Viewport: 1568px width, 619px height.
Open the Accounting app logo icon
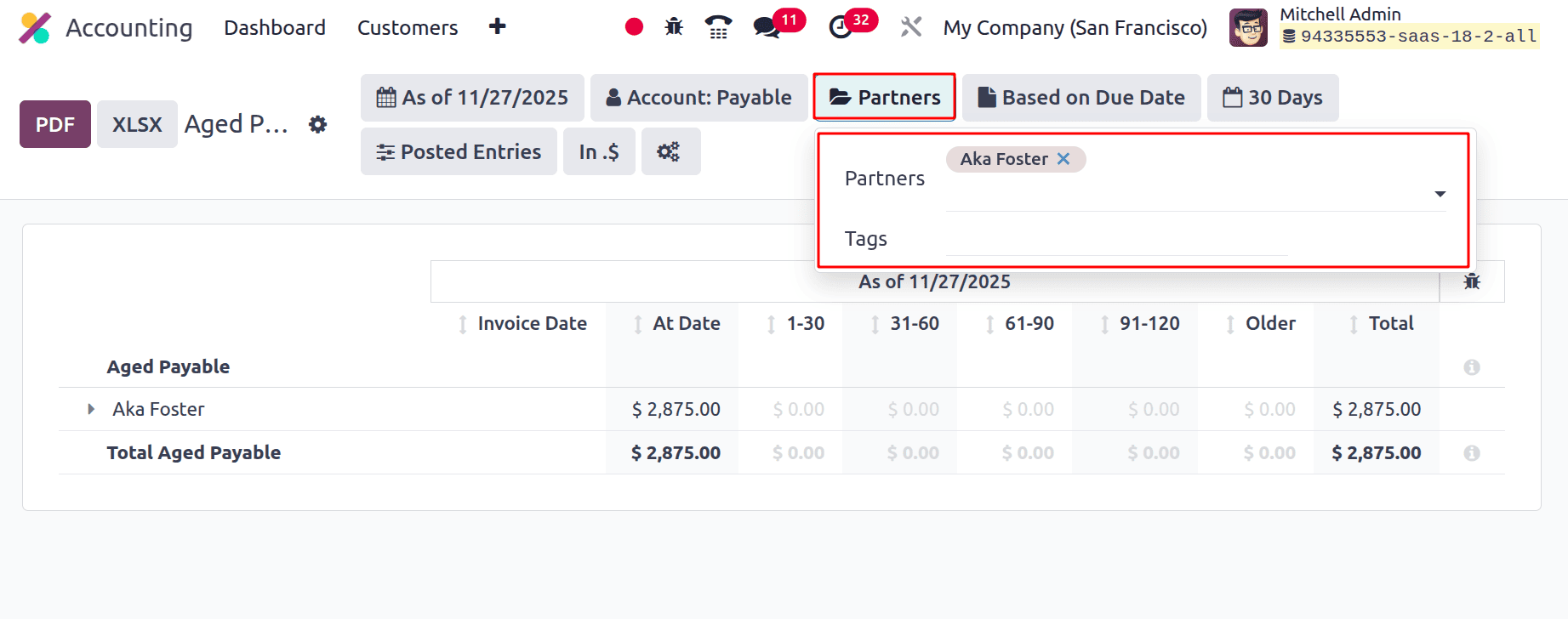tap(35, 28)
